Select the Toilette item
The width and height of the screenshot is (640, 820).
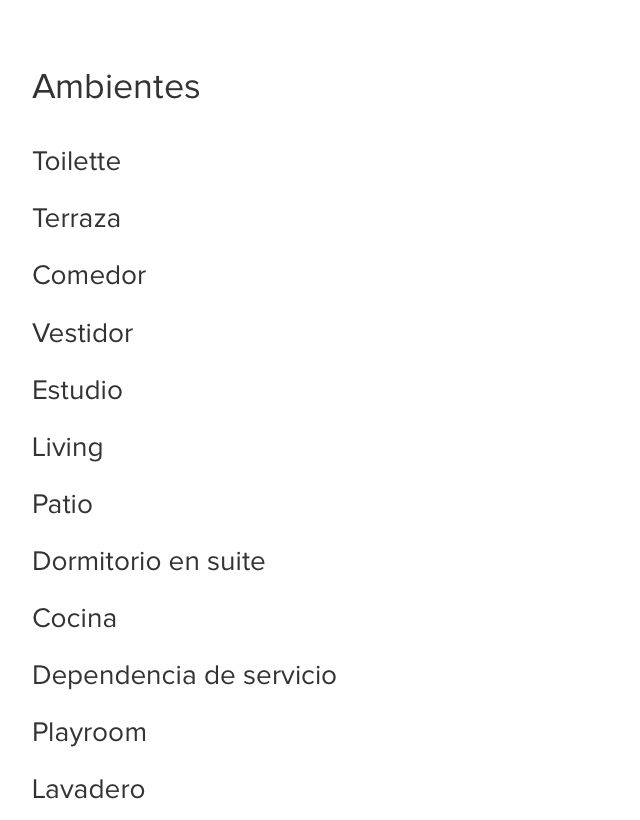[x=76, y=161]
